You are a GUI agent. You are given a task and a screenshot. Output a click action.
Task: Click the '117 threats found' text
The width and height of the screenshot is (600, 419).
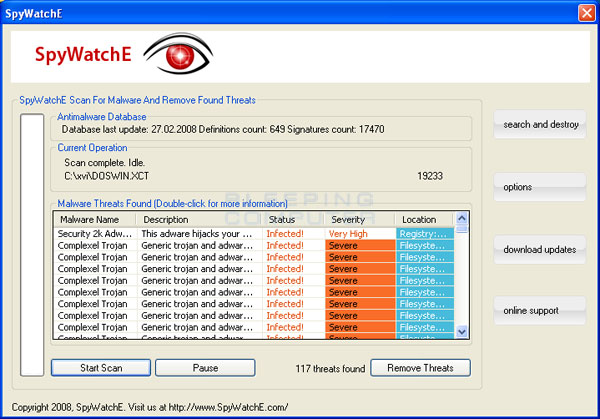click(330, 368)
